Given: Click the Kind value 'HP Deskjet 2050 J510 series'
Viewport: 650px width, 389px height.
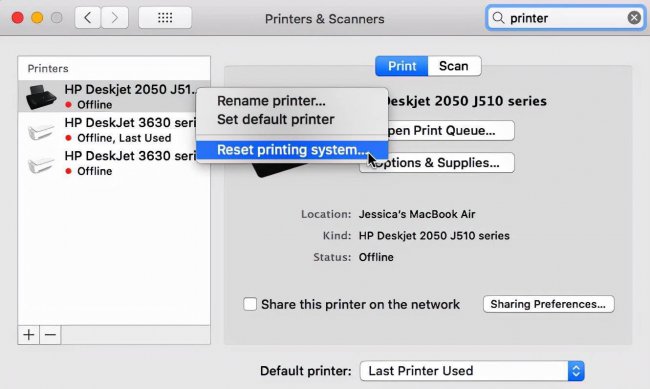Looking at the screenshot, I should (434, 236).
